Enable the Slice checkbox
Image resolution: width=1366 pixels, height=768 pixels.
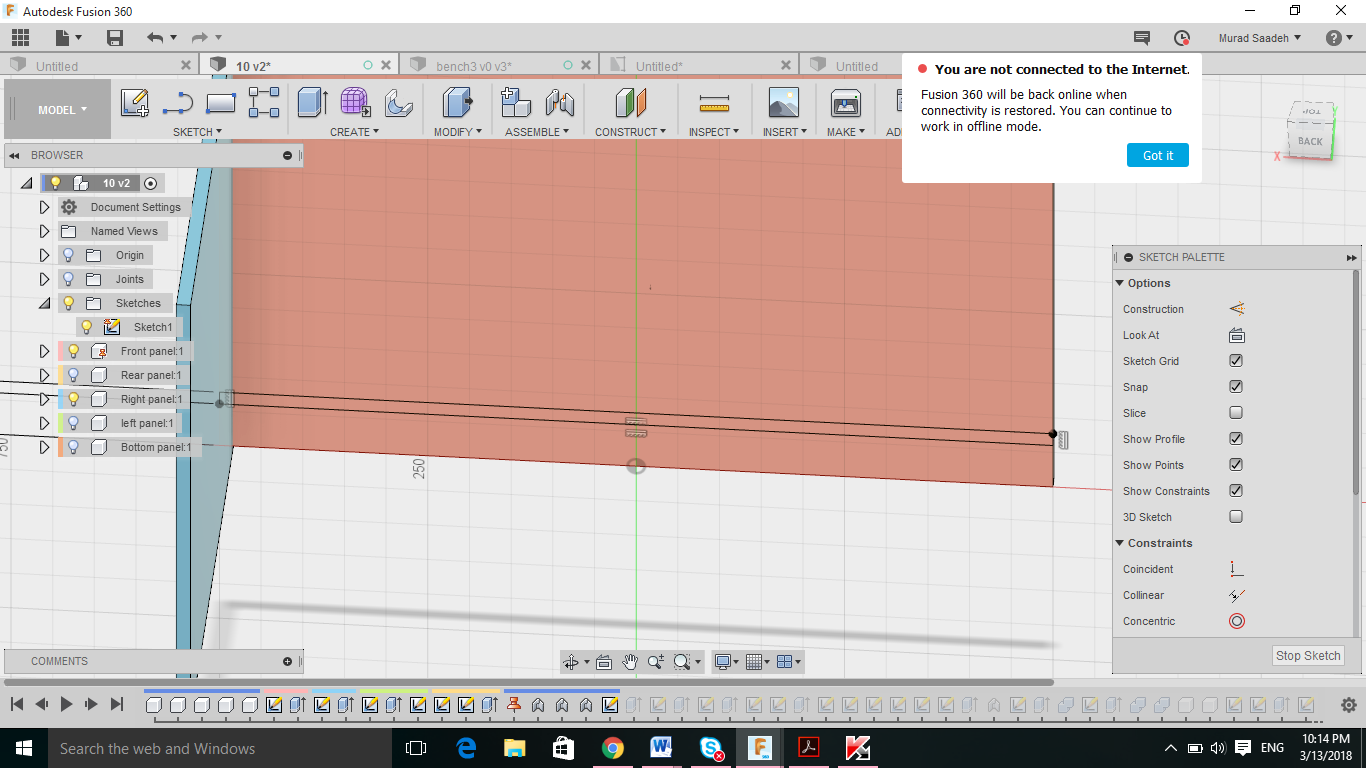[1236, 413]
